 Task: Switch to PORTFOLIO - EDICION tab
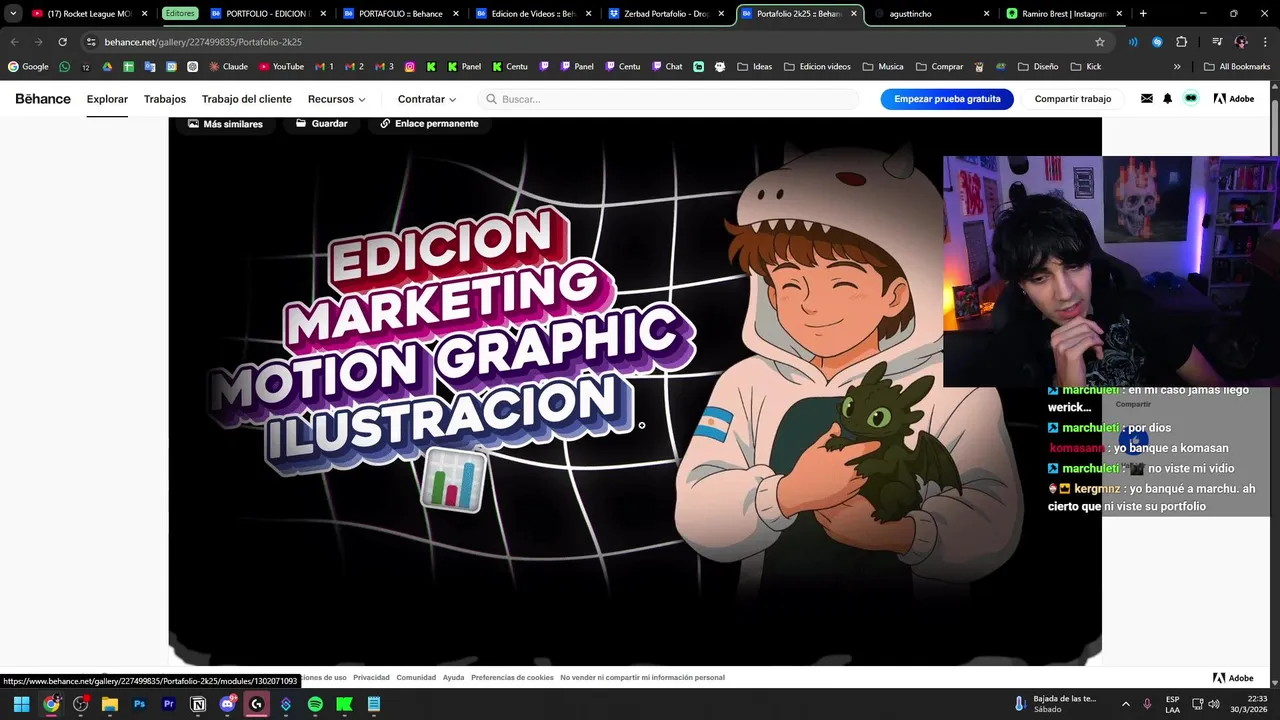268,14
